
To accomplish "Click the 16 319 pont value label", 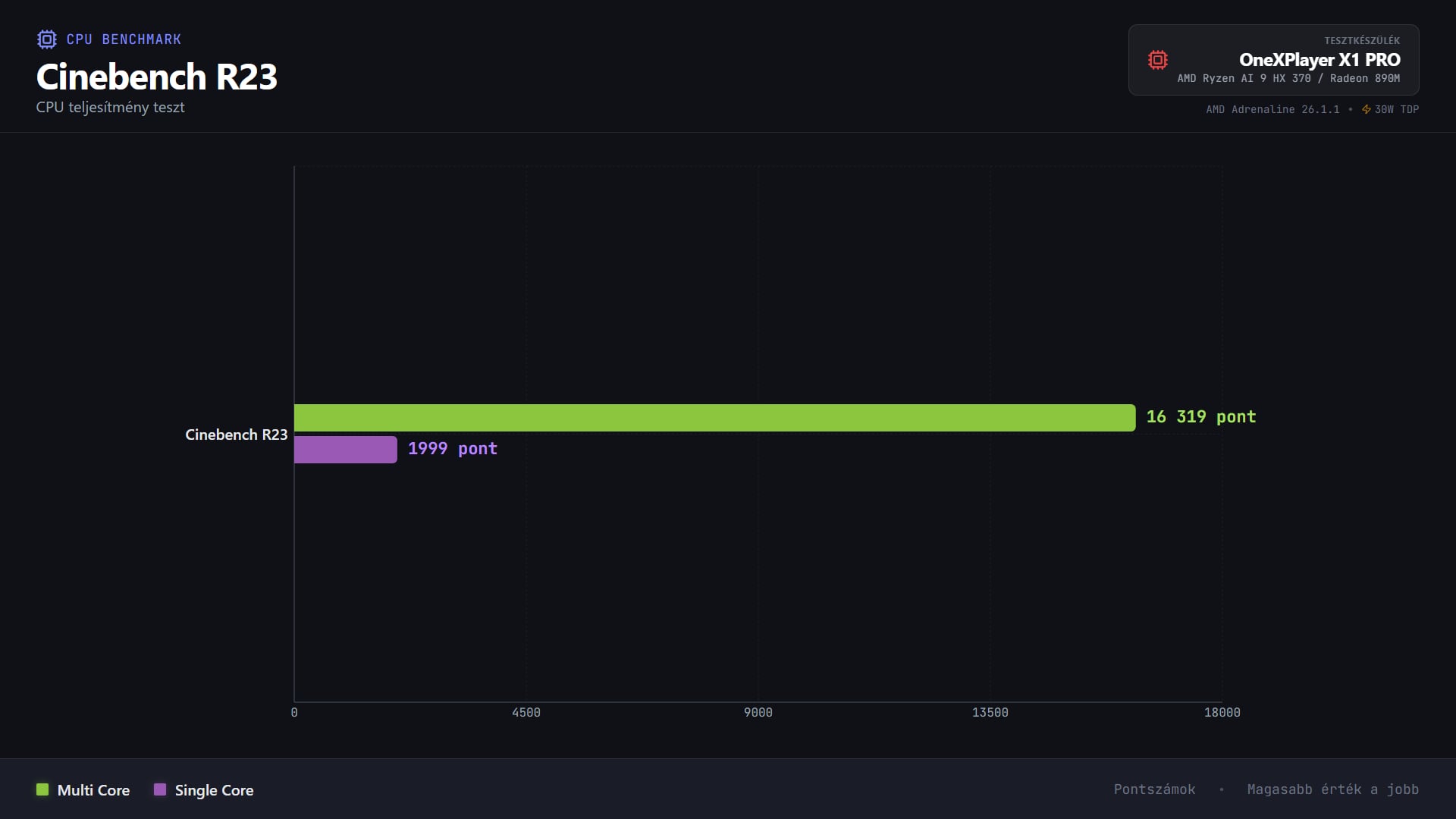I will pos(1200,417).
